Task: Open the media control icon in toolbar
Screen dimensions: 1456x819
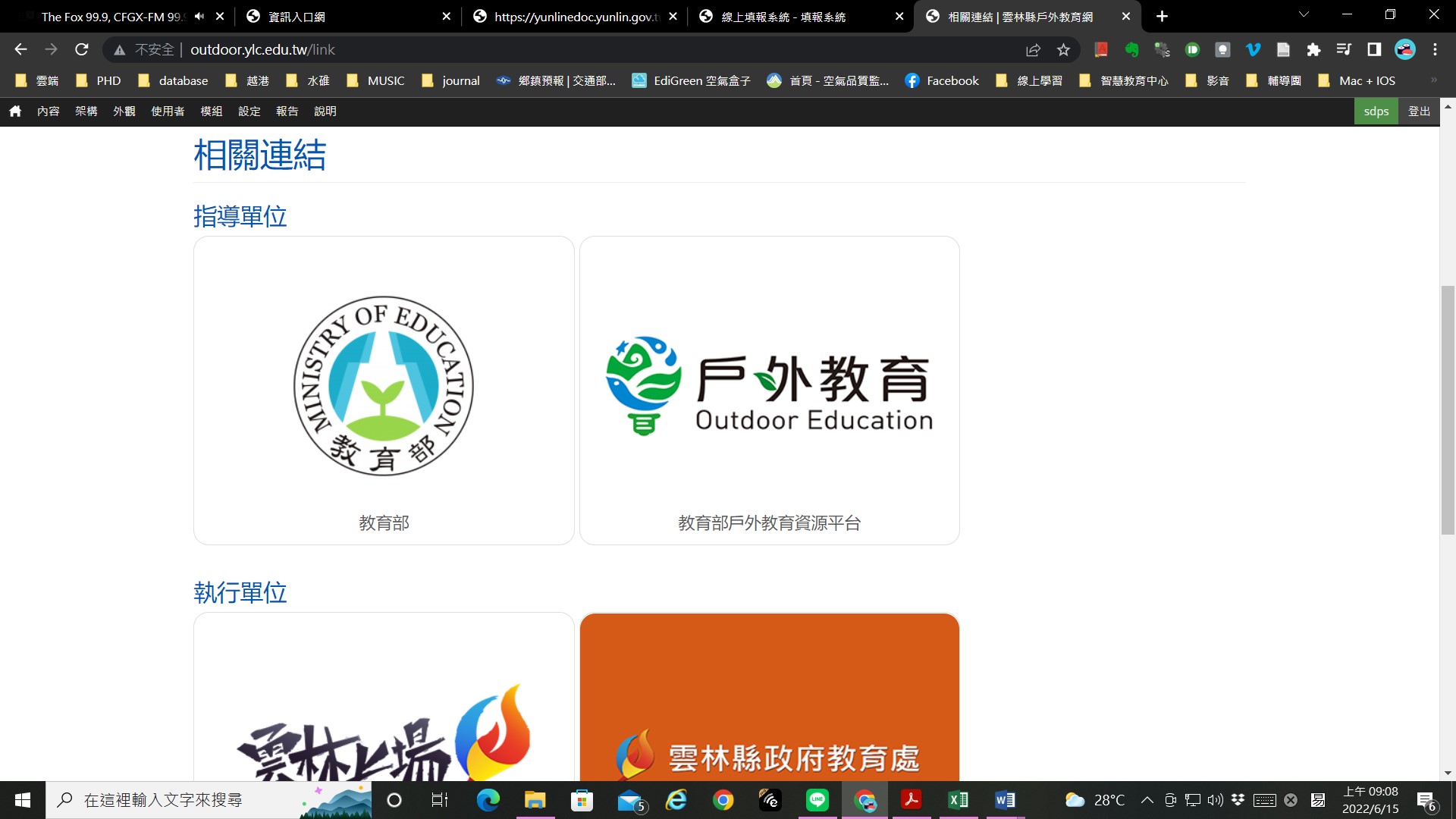Action: (1344, 49)
